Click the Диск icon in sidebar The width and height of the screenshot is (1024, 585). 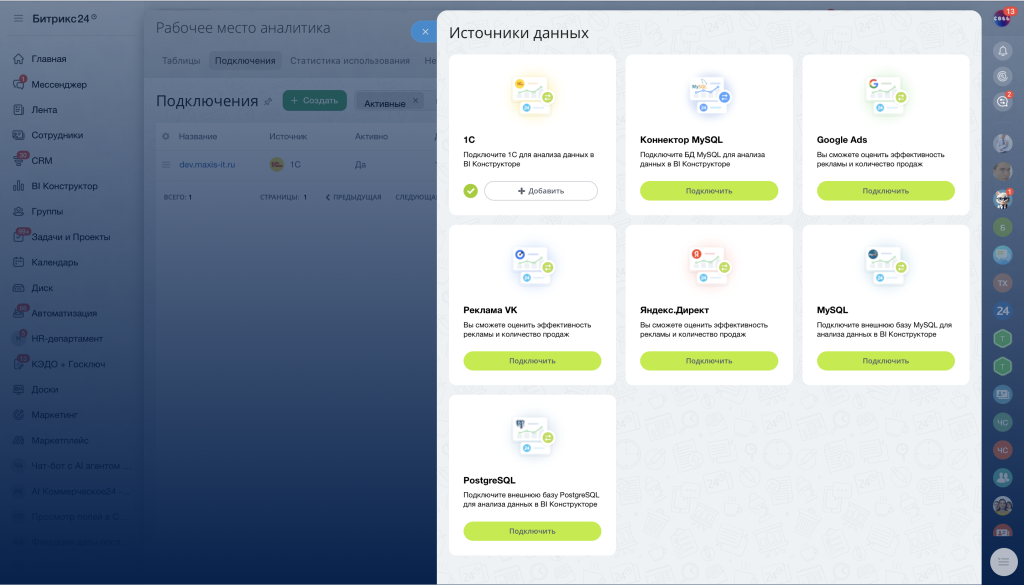19,288
